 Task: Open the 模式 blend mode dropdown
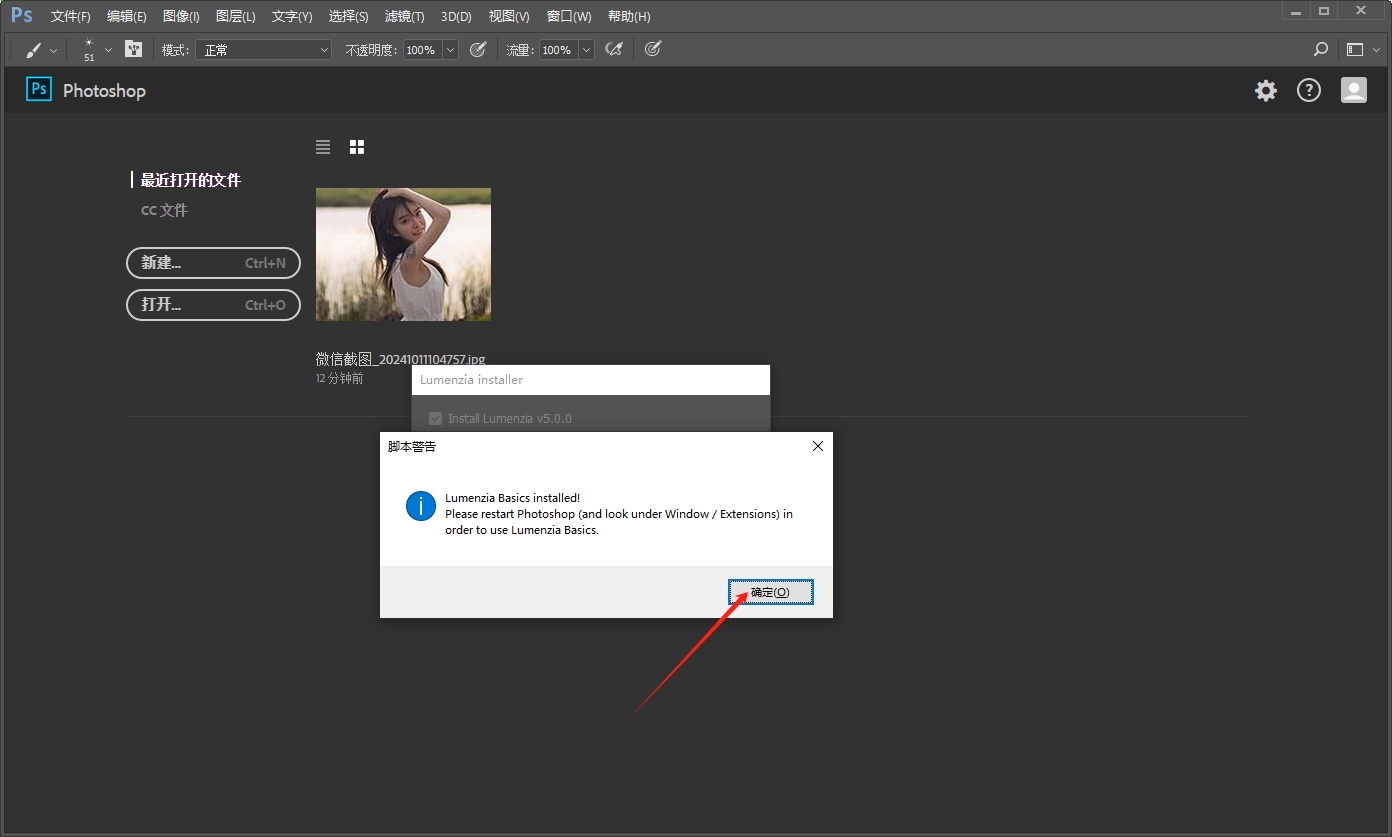point(263,49)
